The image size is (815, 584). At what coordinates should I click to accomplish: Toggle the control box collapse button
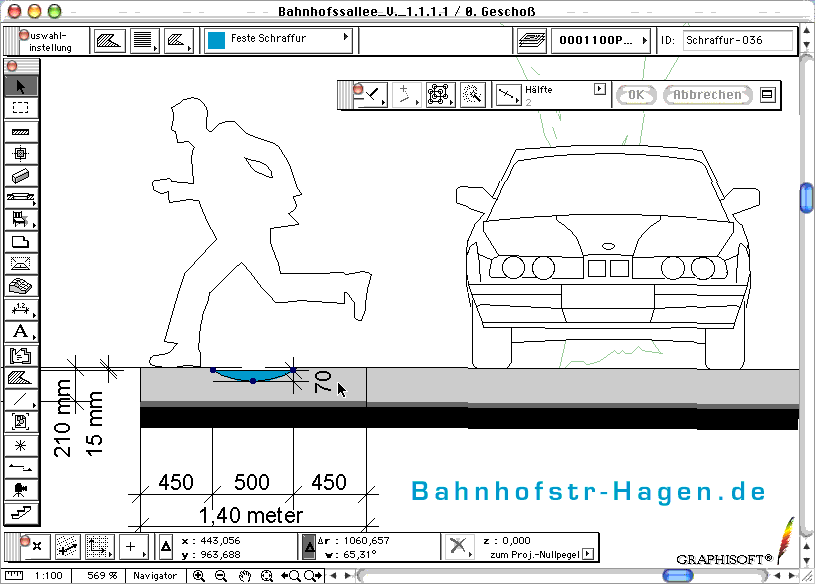pos(768,95)
